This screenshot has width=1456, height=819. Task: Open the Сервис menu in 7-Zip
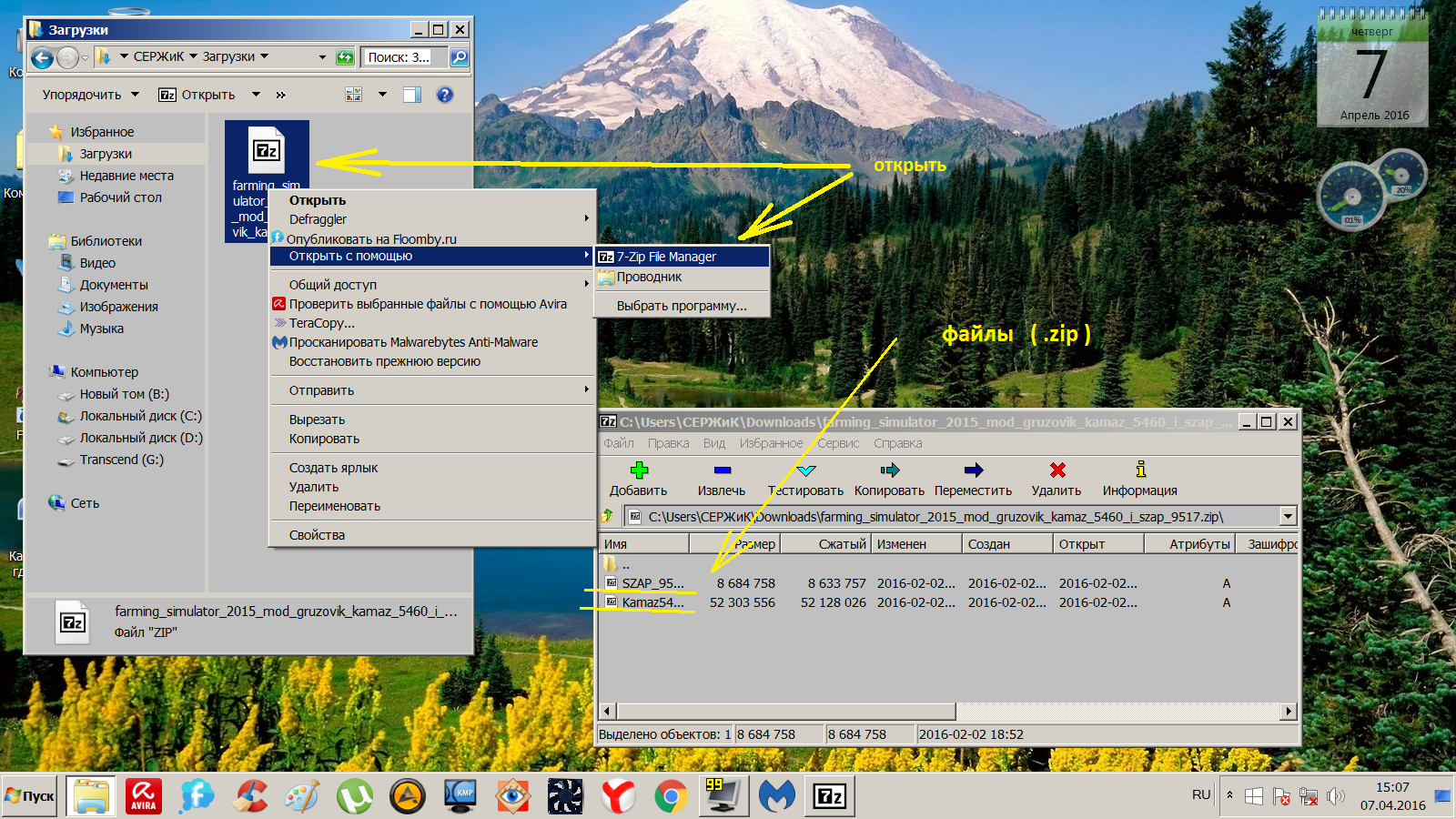pyautogui.click(x=837, y=443)
